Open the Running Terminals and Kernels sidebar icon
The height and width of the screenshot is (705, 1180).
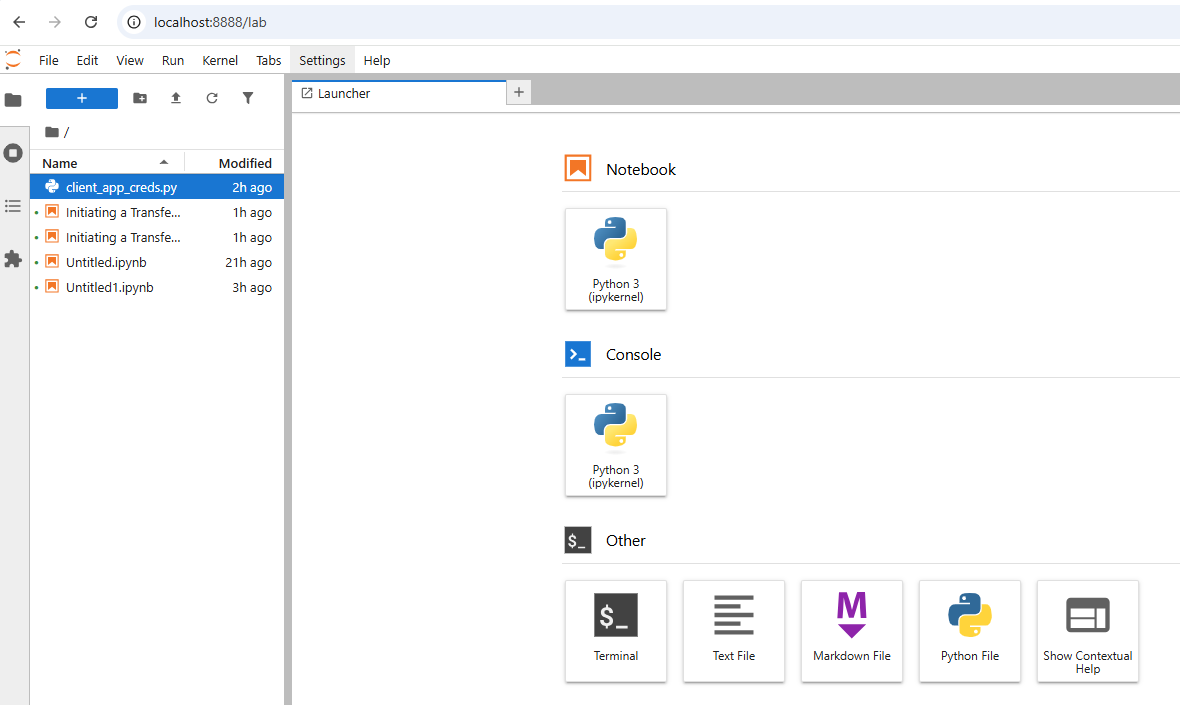tap(13, 153)
